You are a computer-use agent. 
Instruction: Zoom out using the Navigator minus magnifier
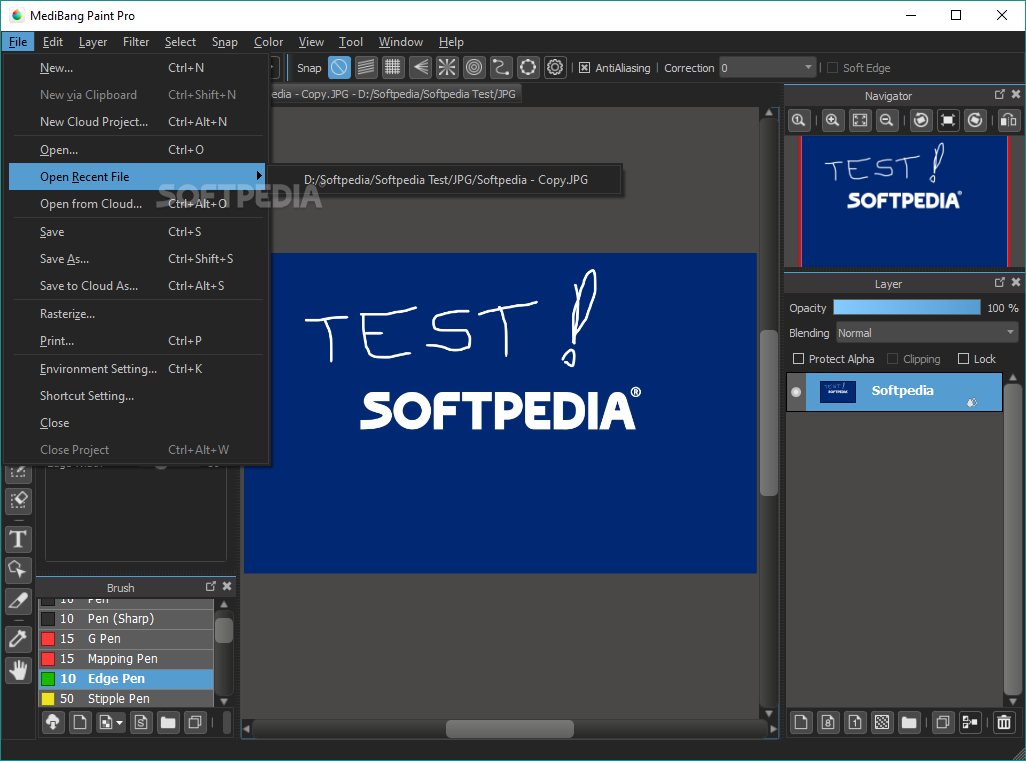click(887, 120)
